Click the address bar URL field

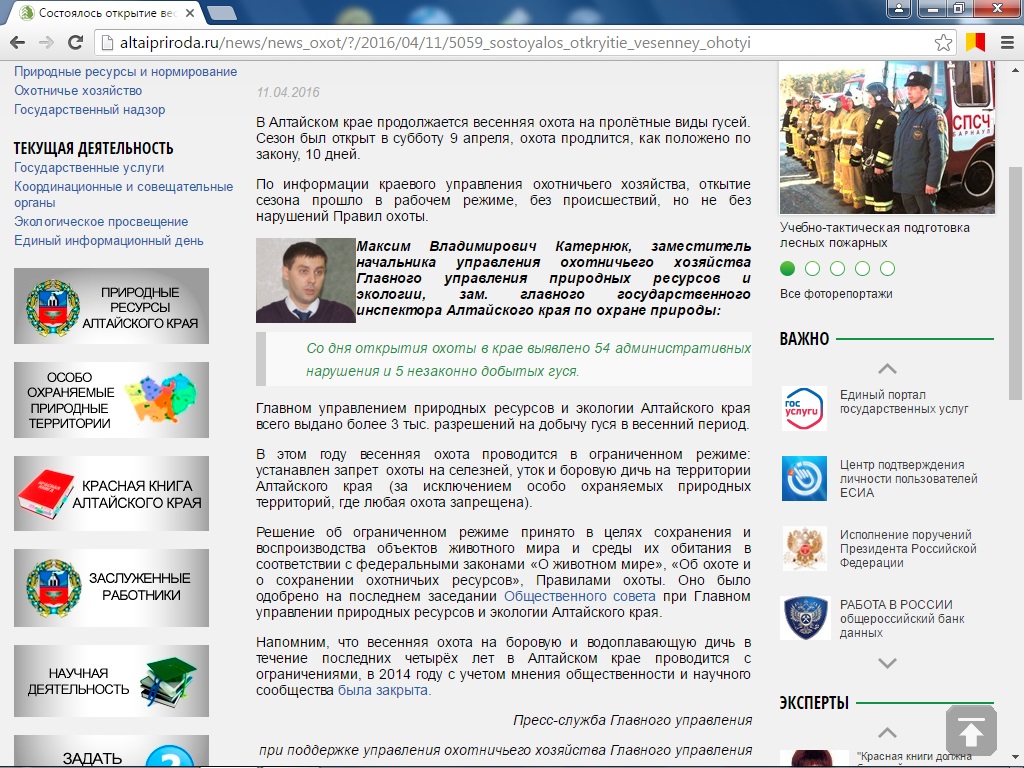point(500,43)
